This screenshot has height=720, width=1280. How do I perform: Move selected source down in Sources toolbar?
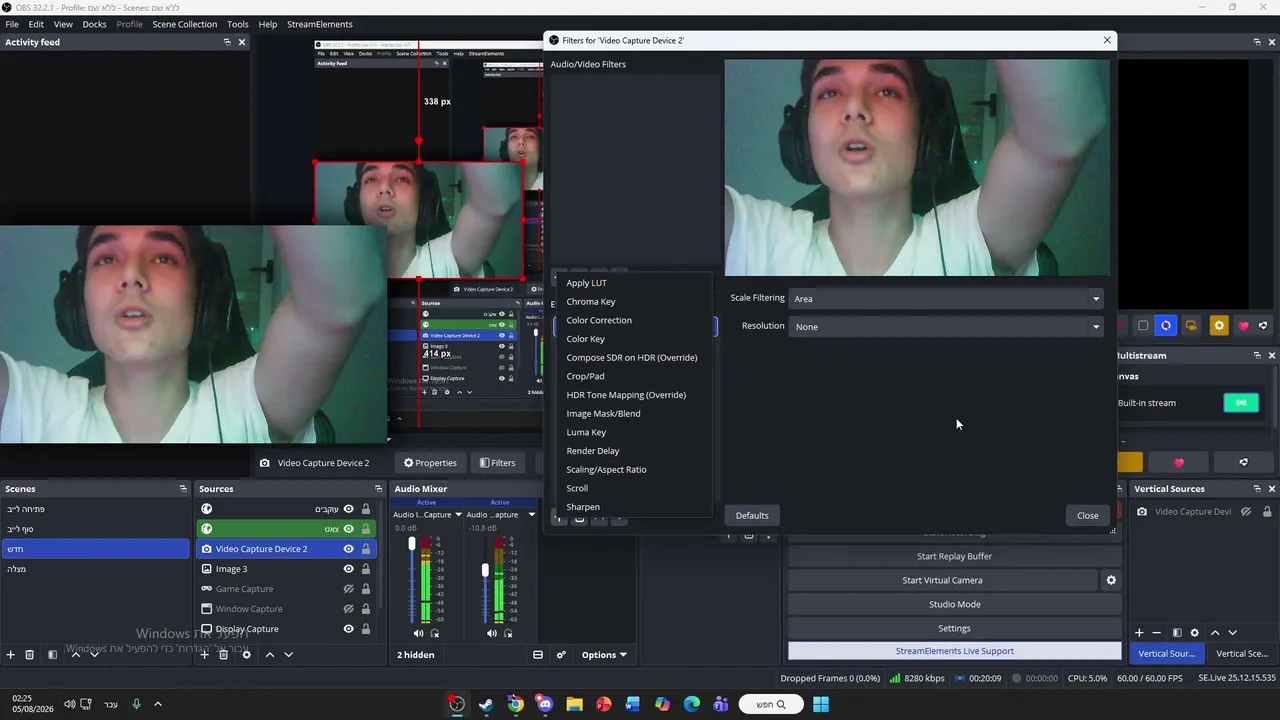(x=289, y=655)
